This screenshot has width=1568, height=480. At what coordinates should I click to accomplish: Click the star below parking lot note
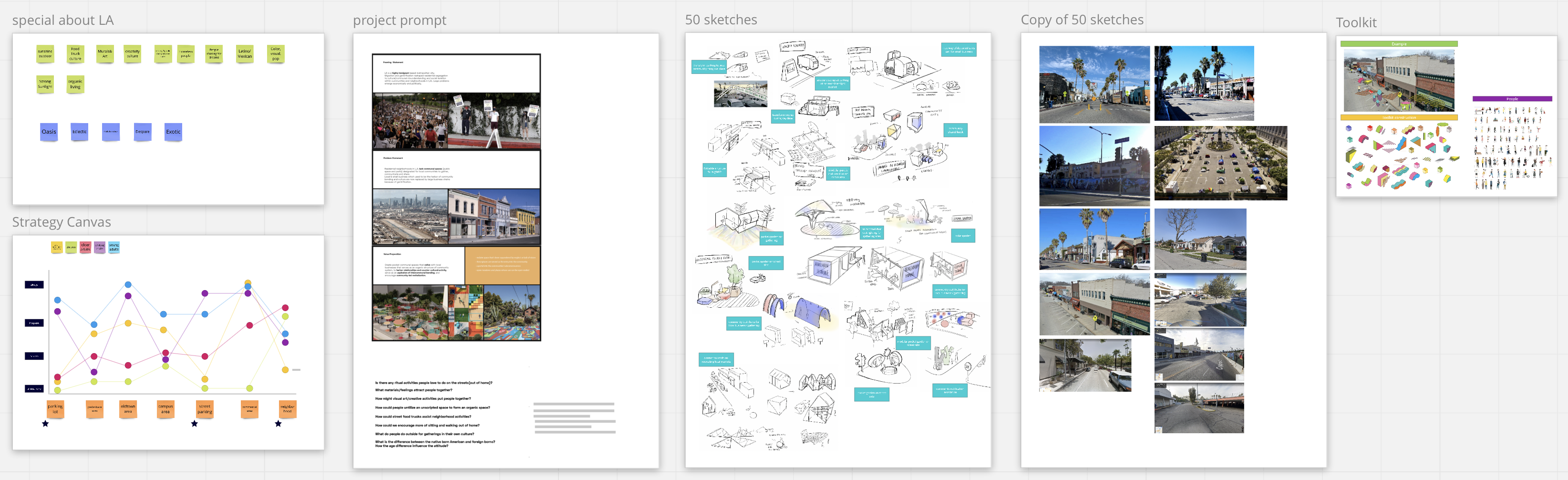click(x=45, y=423)
